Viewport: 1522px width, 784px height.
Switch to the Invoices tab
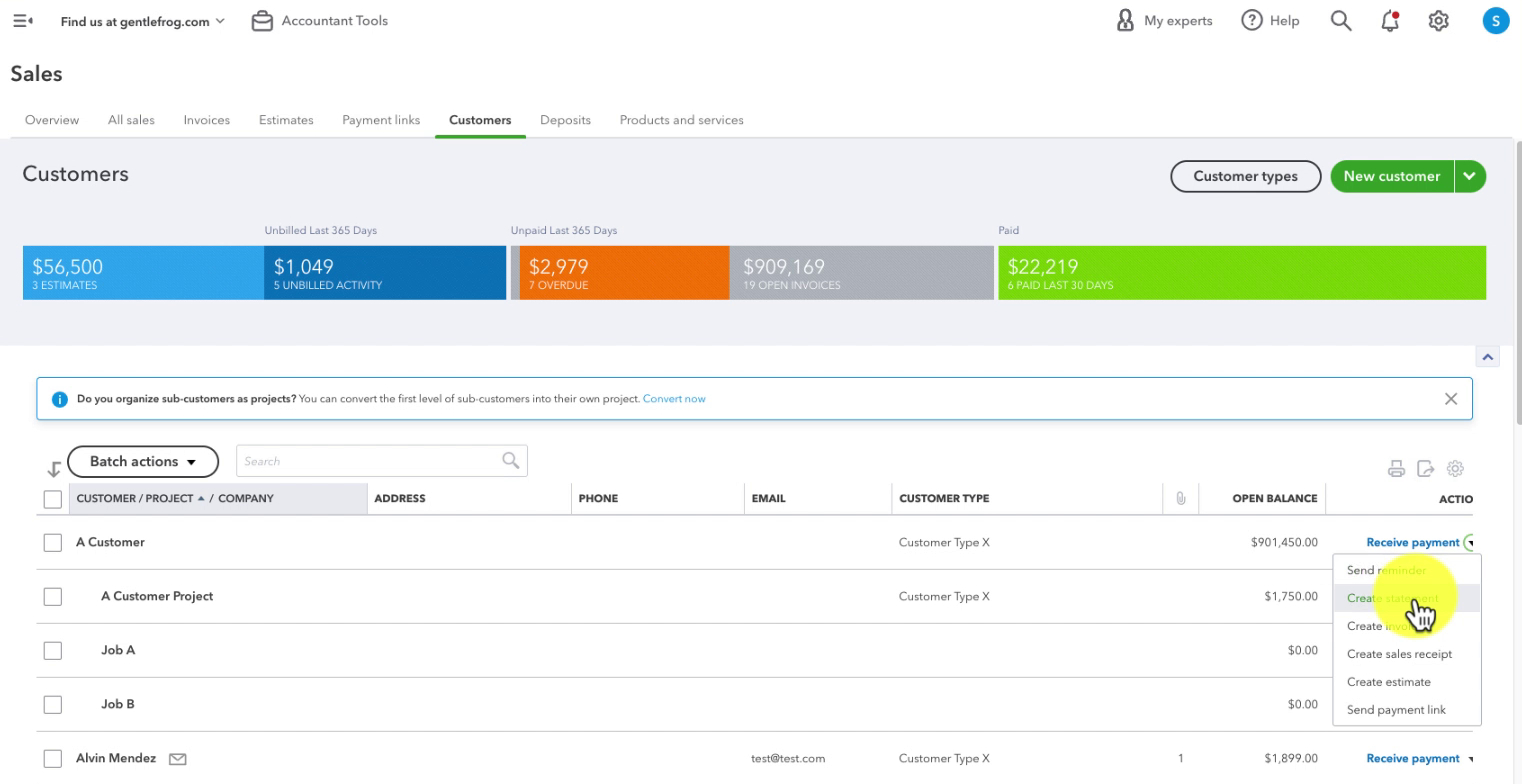tap(207, 120)
